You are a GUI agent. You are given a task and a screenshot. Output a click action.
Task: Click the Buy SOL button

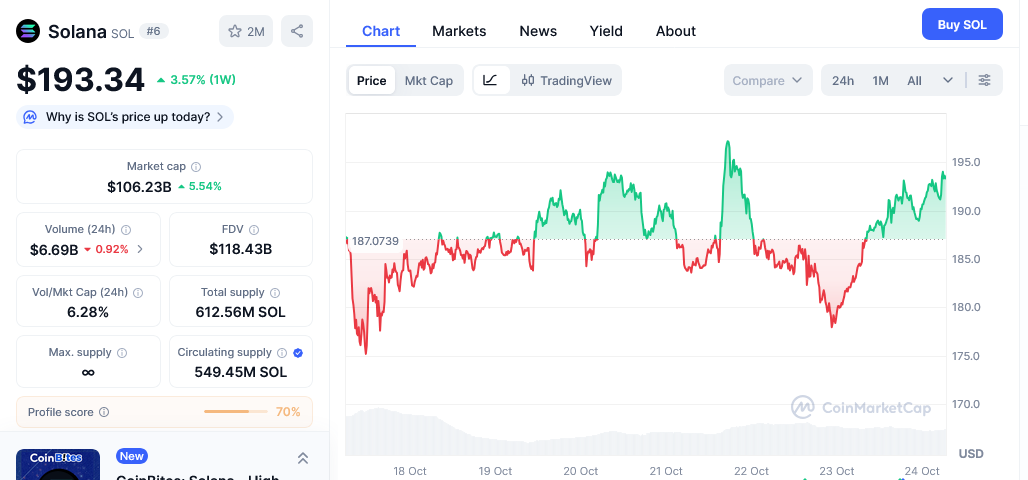[961, 24]
